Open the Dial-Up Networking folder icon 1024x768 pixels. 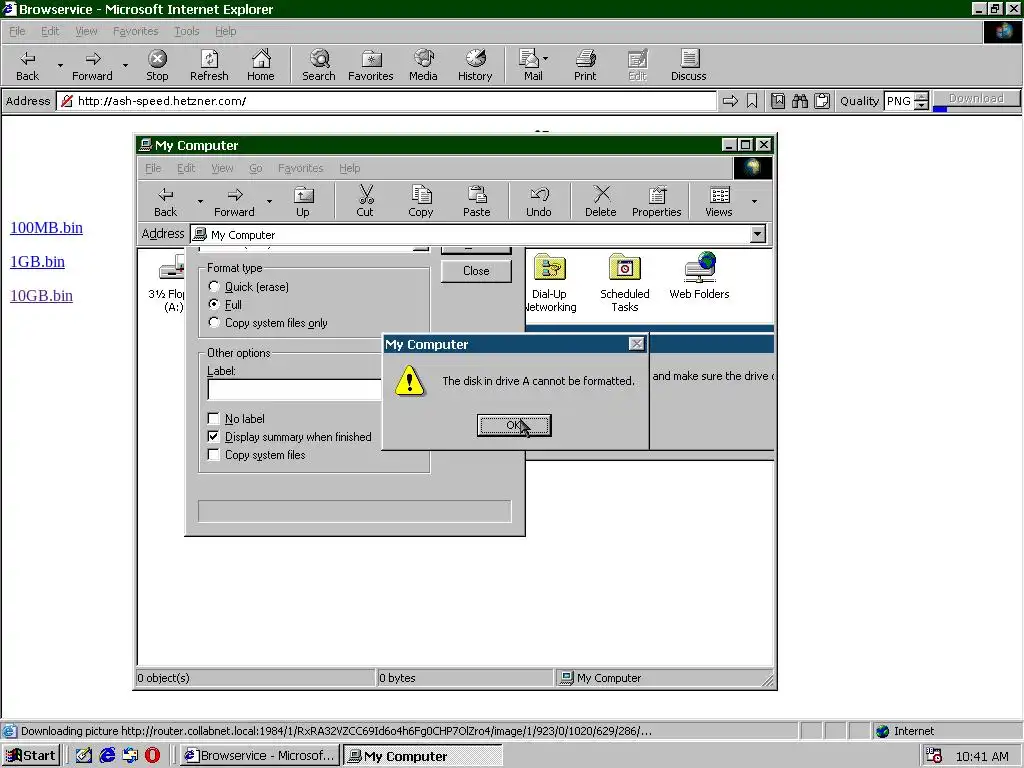click(550, 282)
